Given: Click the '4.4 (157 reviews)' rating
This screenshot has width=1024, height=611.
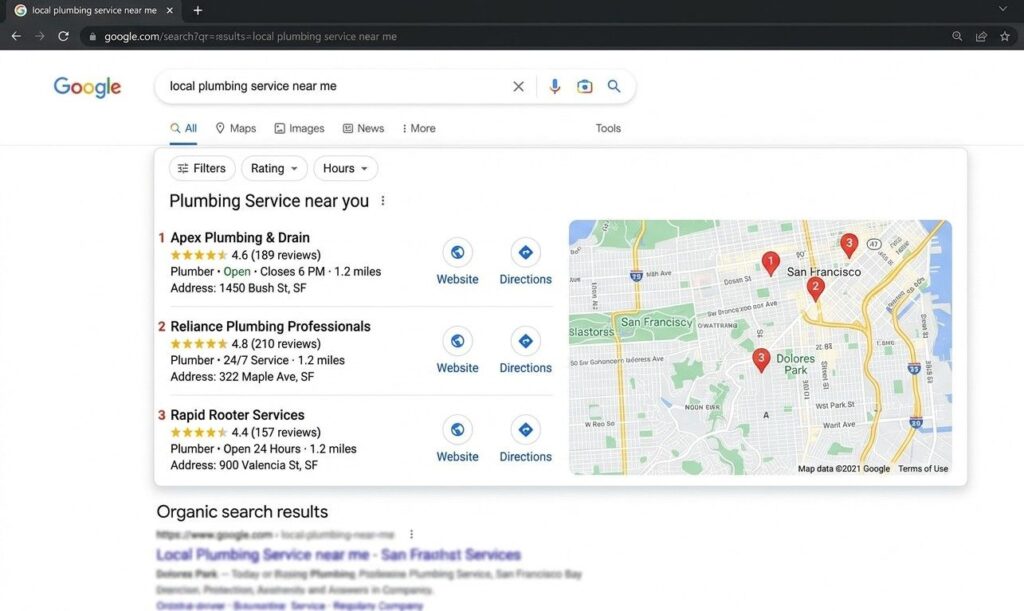Looking at the screenshot, I should [x=276, y=433].
